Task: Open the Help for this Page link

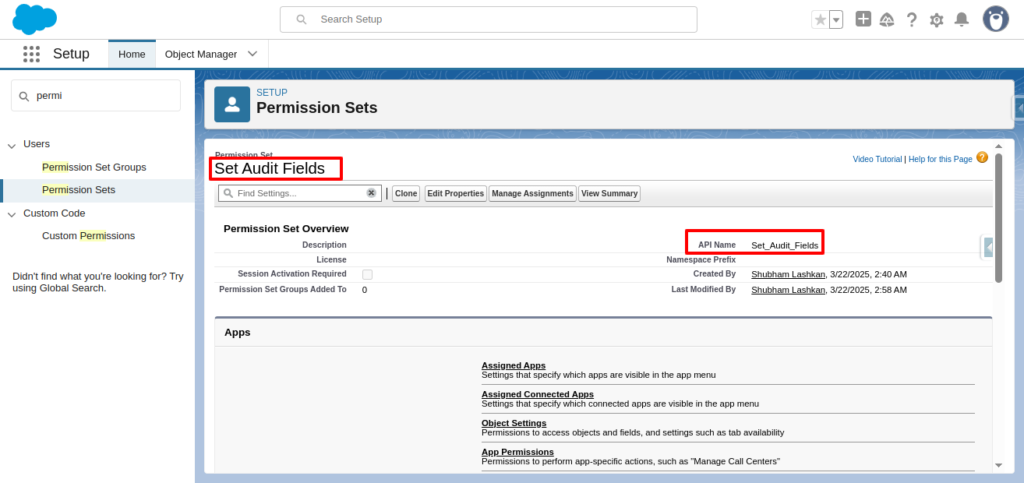Action: (940, 159)
